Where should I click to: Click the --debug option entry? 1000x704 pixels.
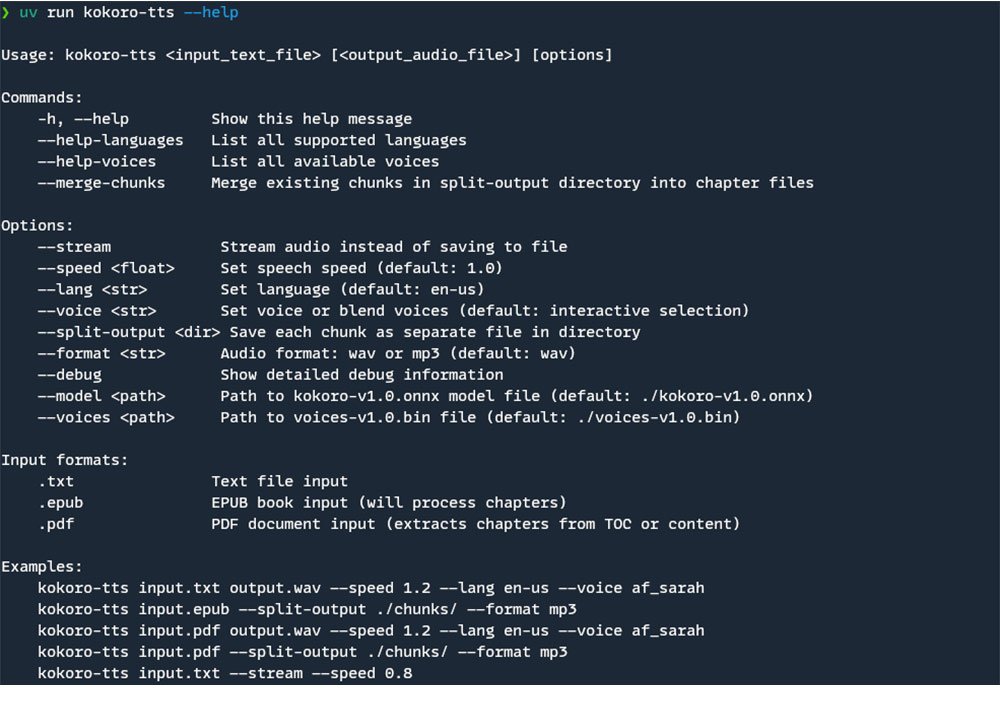69,374
